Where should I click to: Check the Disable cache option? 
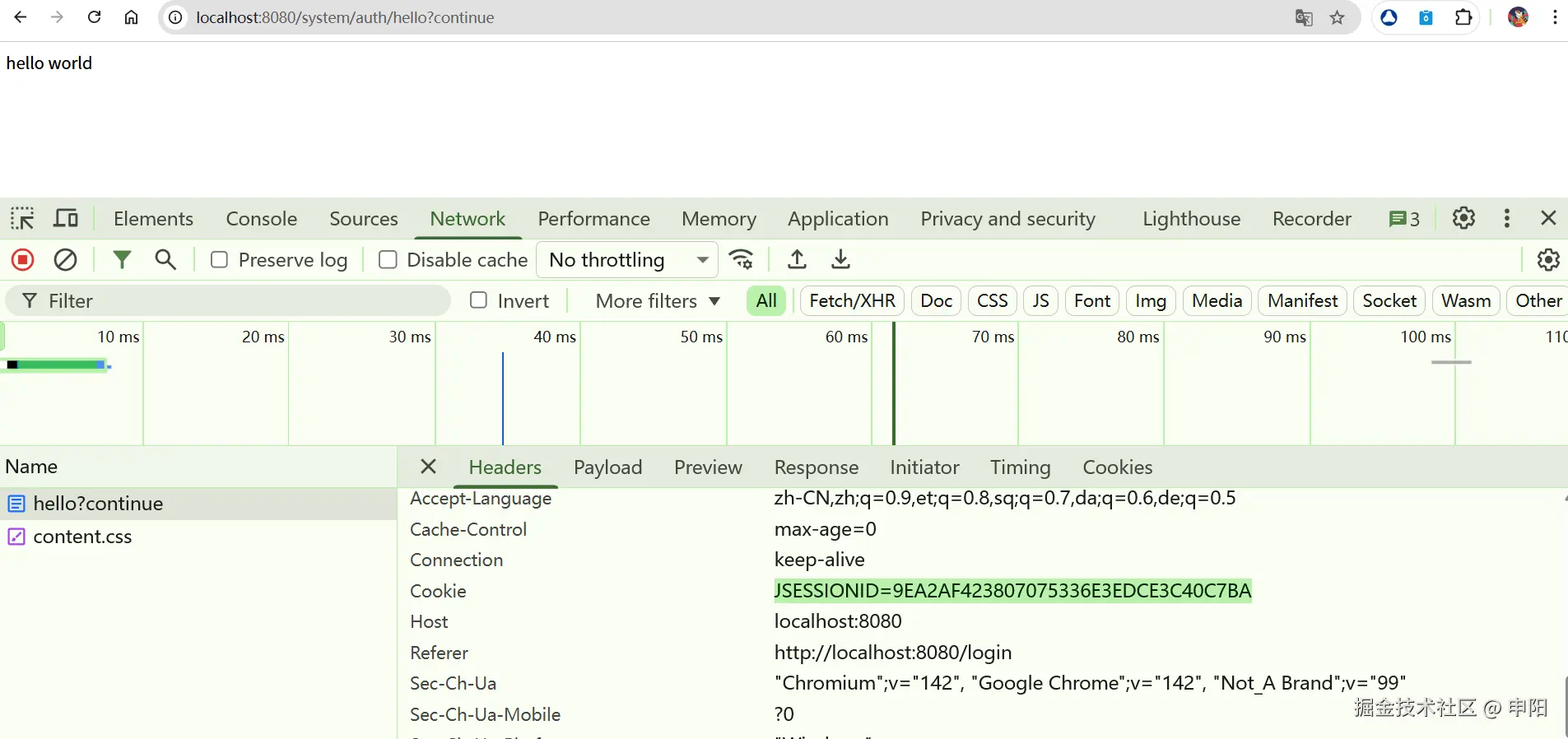(x=388, y=260)
